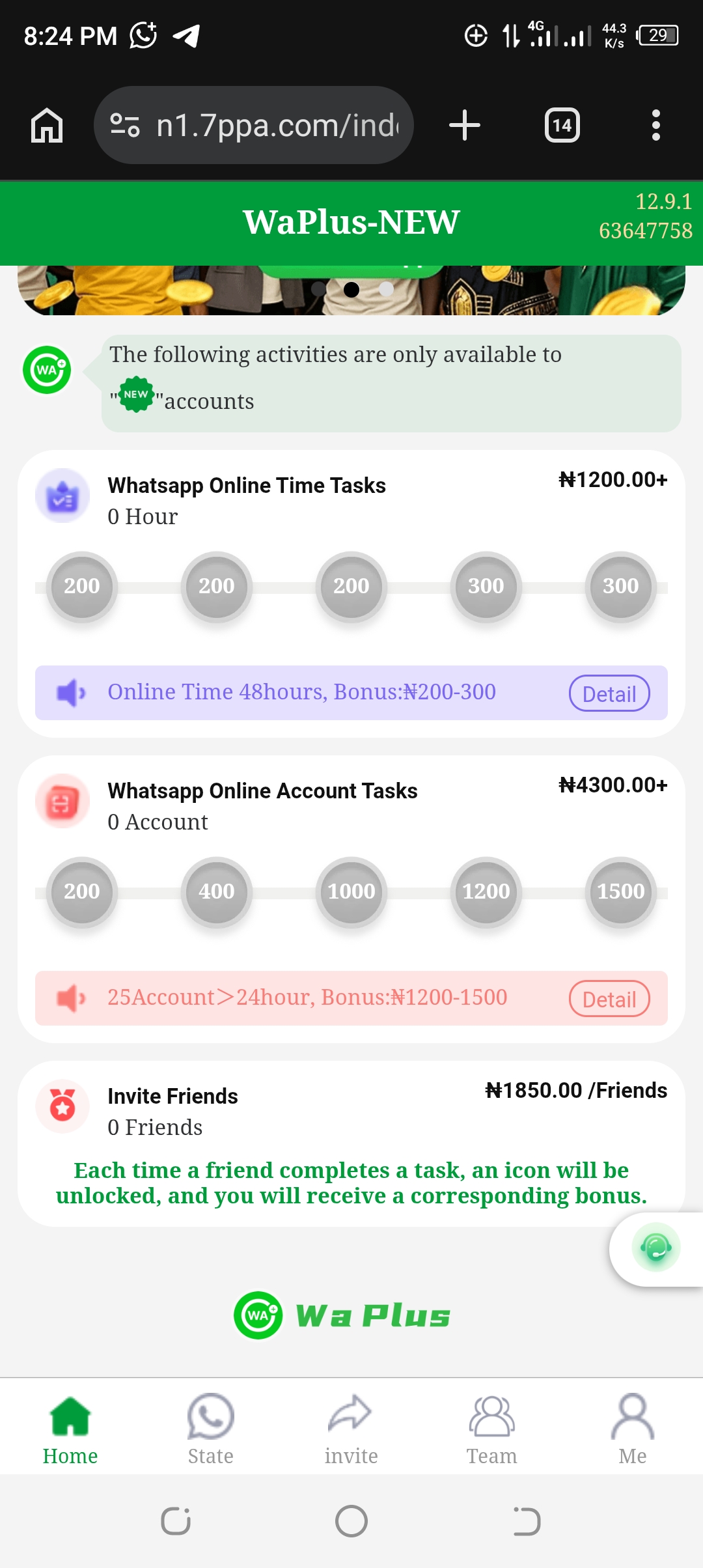This screenshot has height=1568, width=703.
Task: Switch to the invite tab
Action: click(x=351, y=1429)
